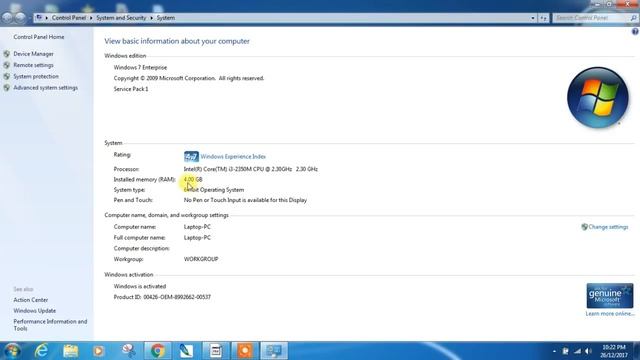Click the genuine Microsoft software badge

pyautogui.click(x=610, y=296)
